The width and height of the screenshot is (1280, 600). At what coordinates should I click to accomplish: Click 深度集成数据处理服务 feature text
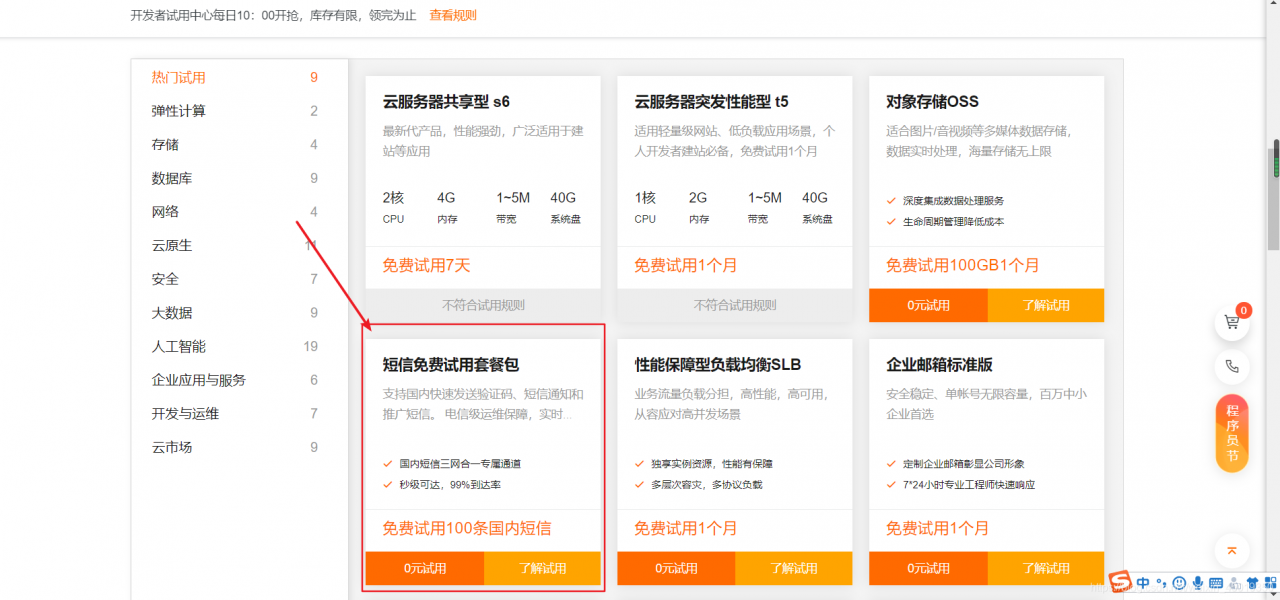click(x=953, y=201)
